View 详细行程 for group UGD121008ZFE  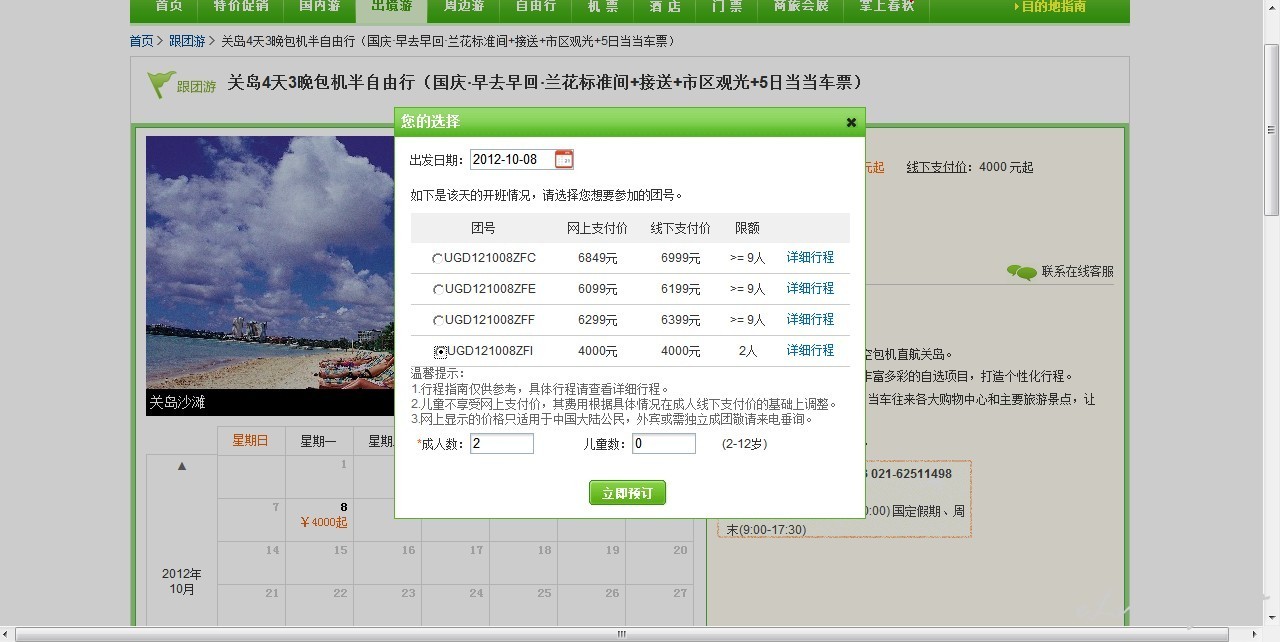pyautogui.click(x=810, y=289)
